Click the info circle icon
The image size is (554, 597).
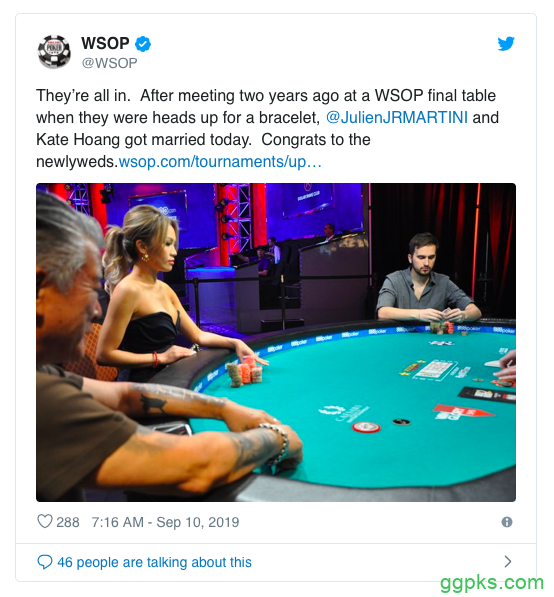coord(507,522)
